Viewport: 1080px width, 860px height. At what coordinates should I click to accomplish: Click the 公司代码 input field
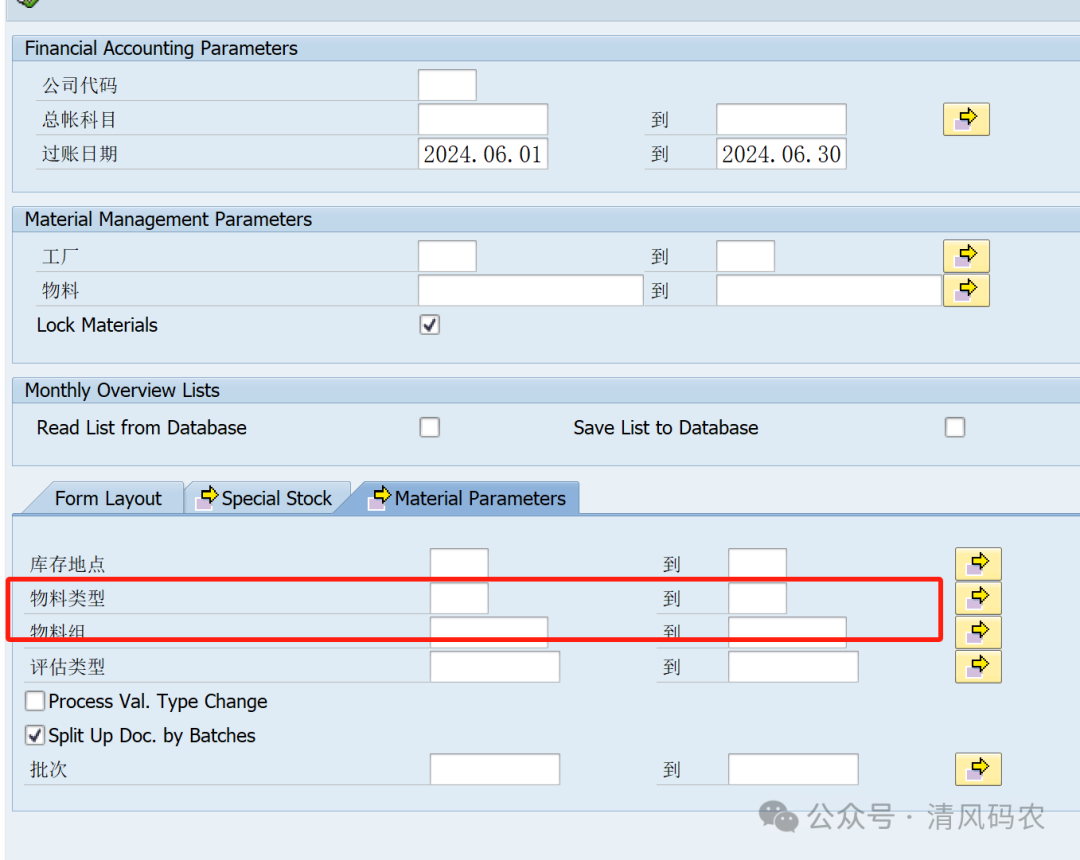point(447,85)
